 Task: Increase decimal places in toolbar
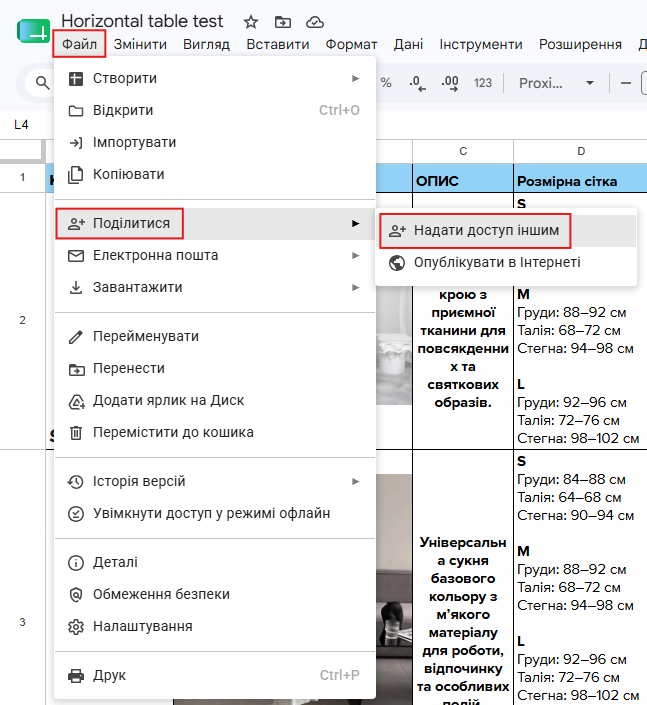click(450, 83)
